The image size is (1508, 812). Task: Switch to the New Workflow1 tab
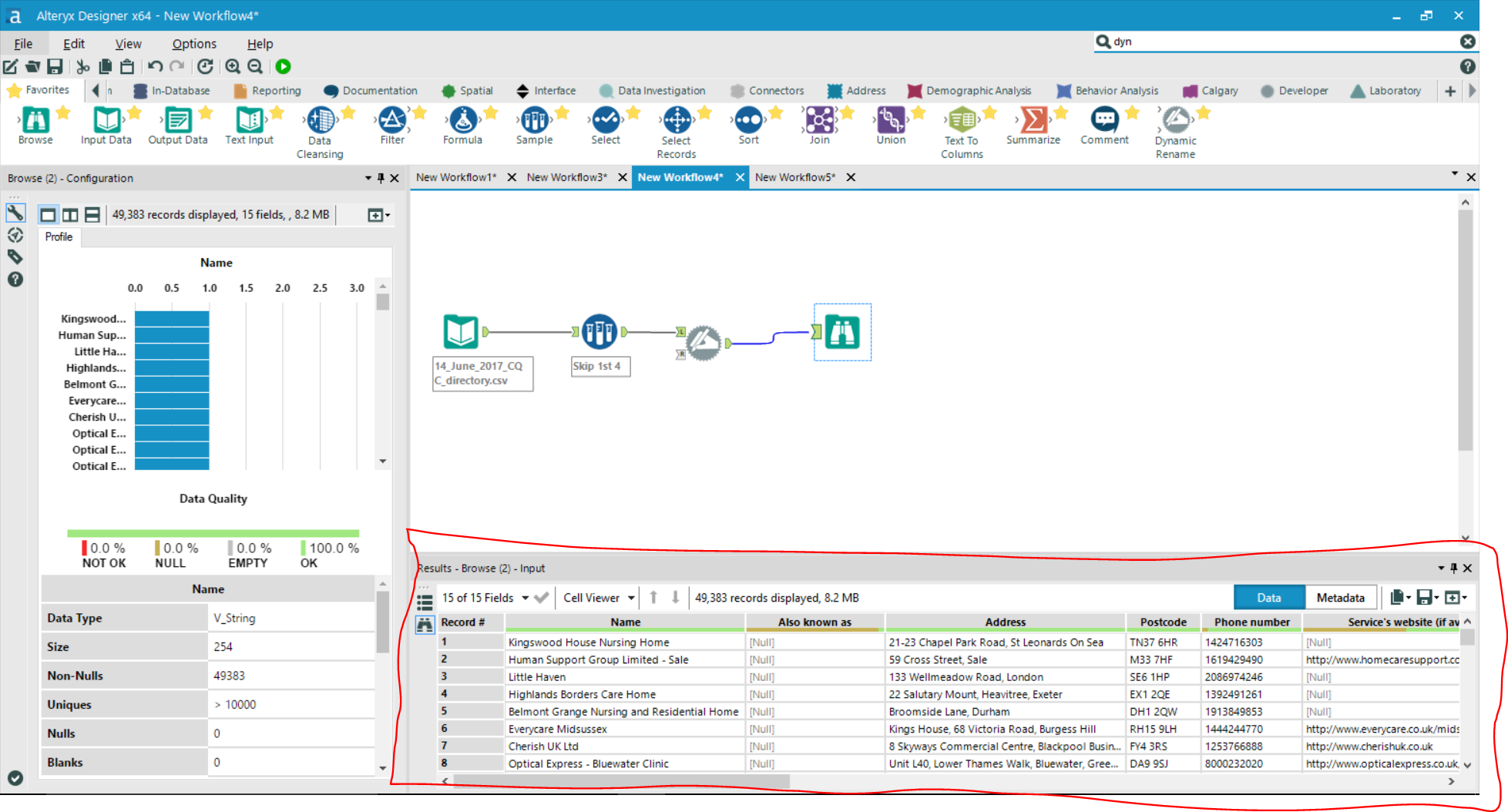pyautogui.click(x=456, y=177)
